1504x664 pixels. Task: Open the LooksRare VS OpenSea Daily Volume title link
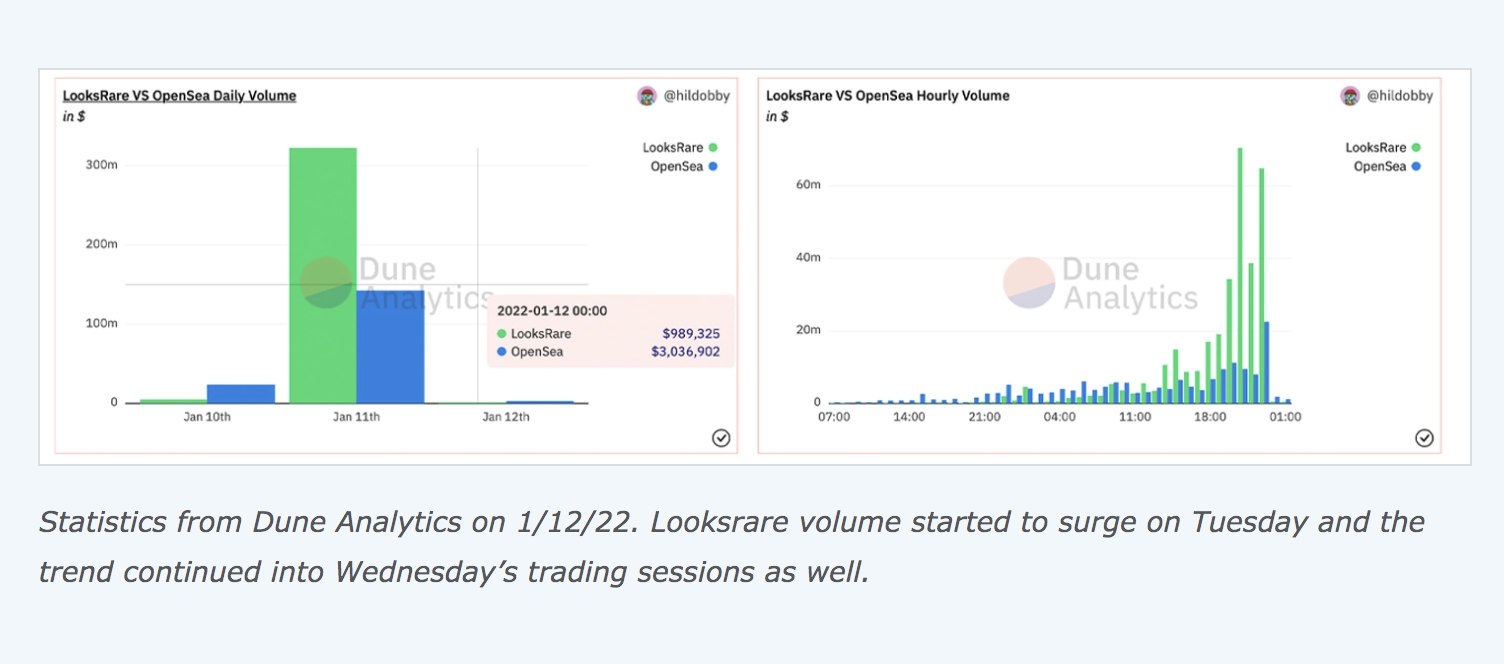tap(179, 96)
